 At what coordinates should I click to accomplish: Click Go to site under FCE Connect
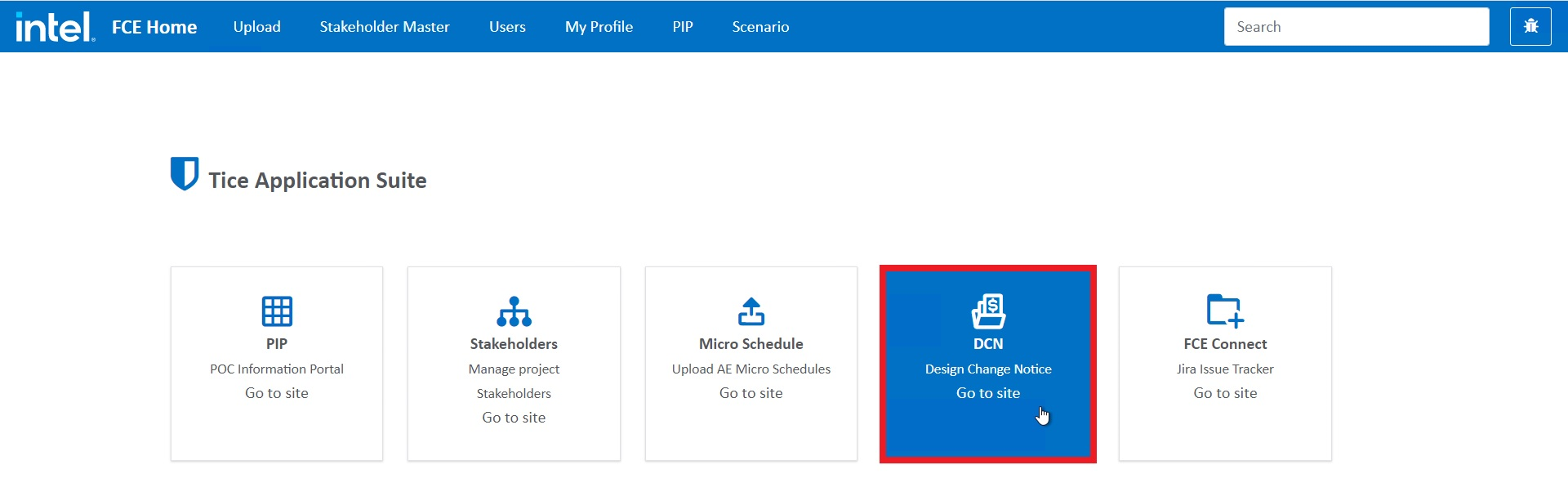point(1225,393)
